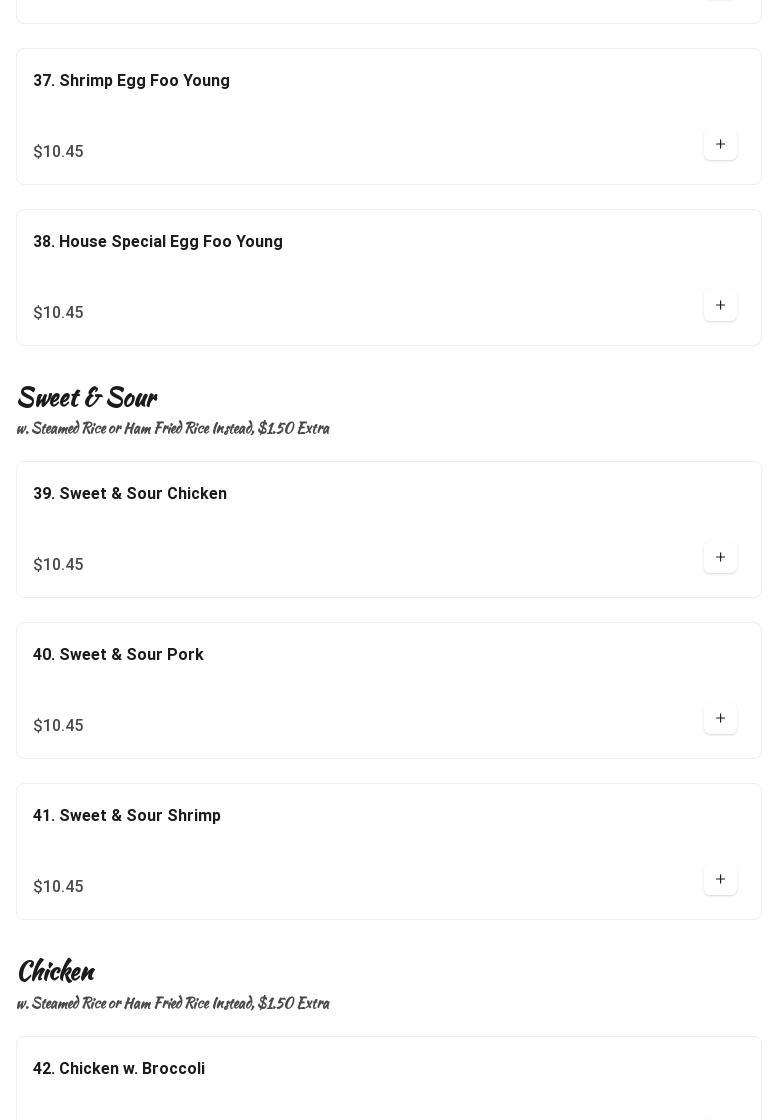
Task: Select 42. Chicken w. Broccoli menu item
Action: click(119, 1069)
